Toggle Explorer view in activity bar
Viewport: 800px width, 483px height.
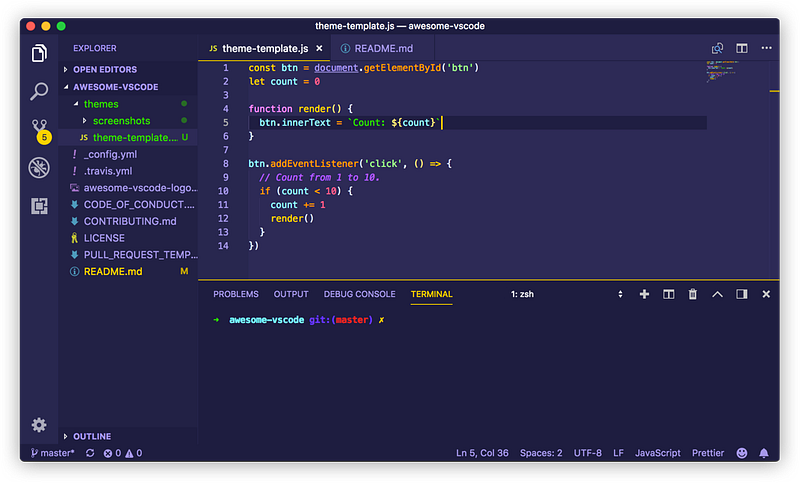tap(39, 53)
